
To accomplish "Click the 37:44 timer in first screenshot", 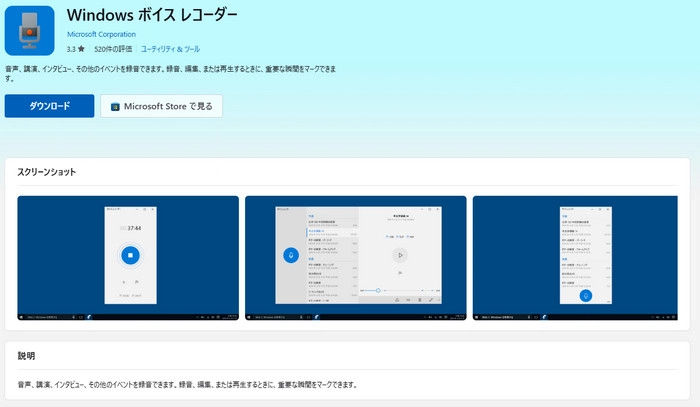I will [131, 228].
